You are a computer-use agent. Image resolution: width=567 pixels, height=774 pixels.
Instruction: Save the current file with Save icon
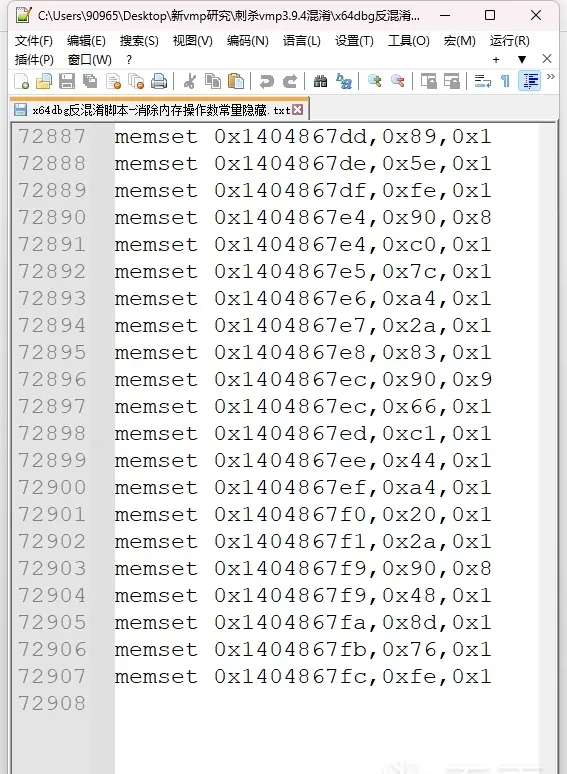click(x=67, y=81)
